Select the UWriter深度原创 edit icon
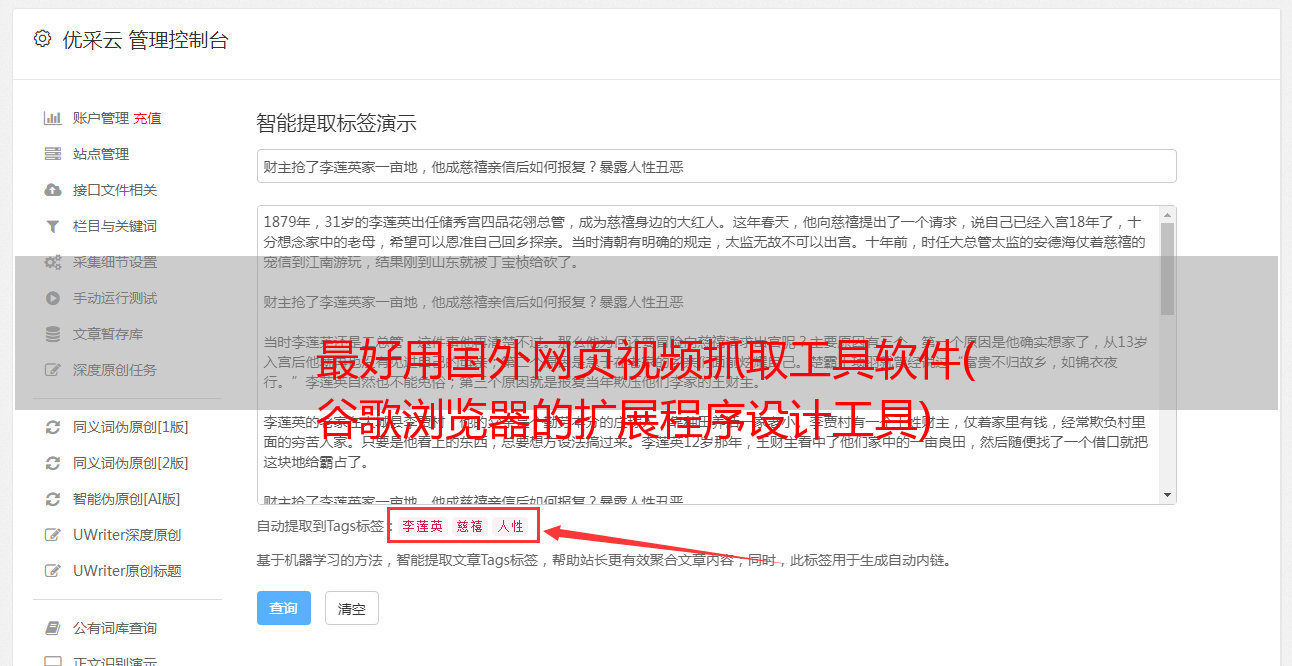The width and height of the screenshot is (1292, 666). coord(53,535)
